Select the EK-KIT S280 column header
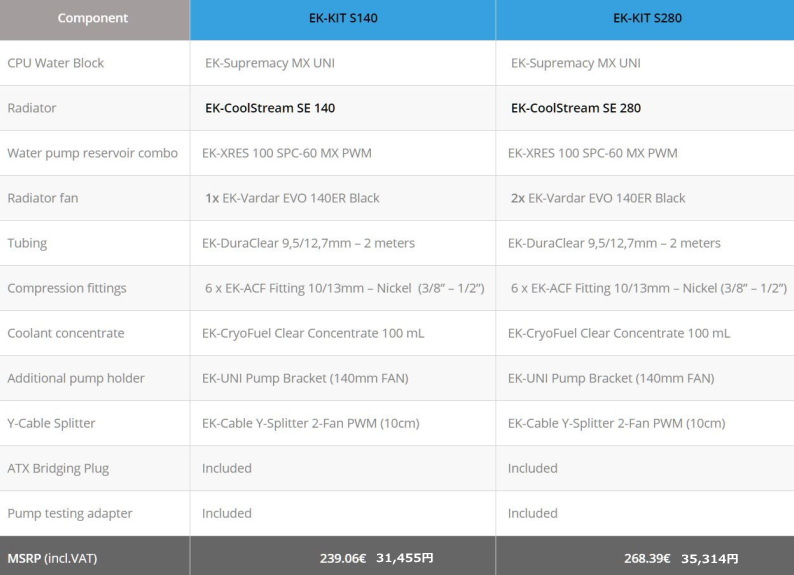The height and width of the screenshot is (575, 794). [647, 18]
